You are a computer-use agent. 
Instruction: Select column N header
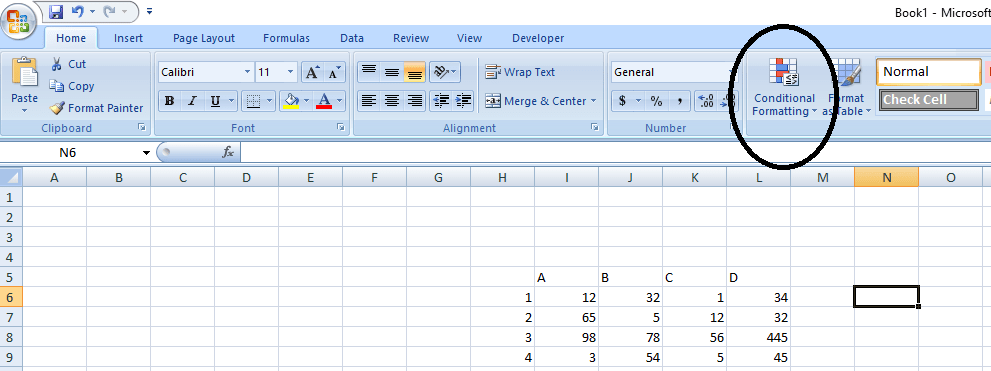click(886, 178)
